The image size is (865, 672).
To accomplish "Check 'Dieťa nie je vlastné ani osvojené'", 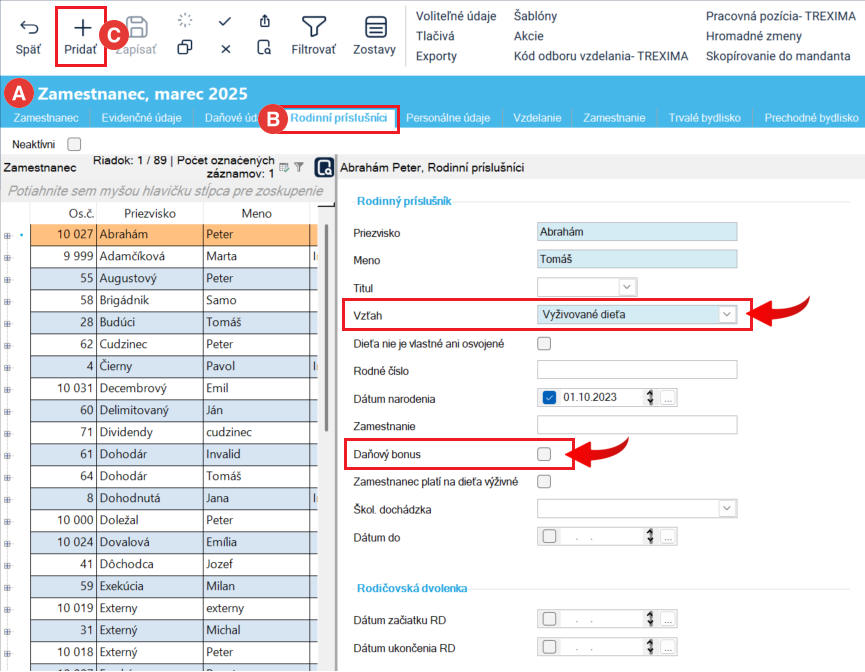I will point(544,344).
